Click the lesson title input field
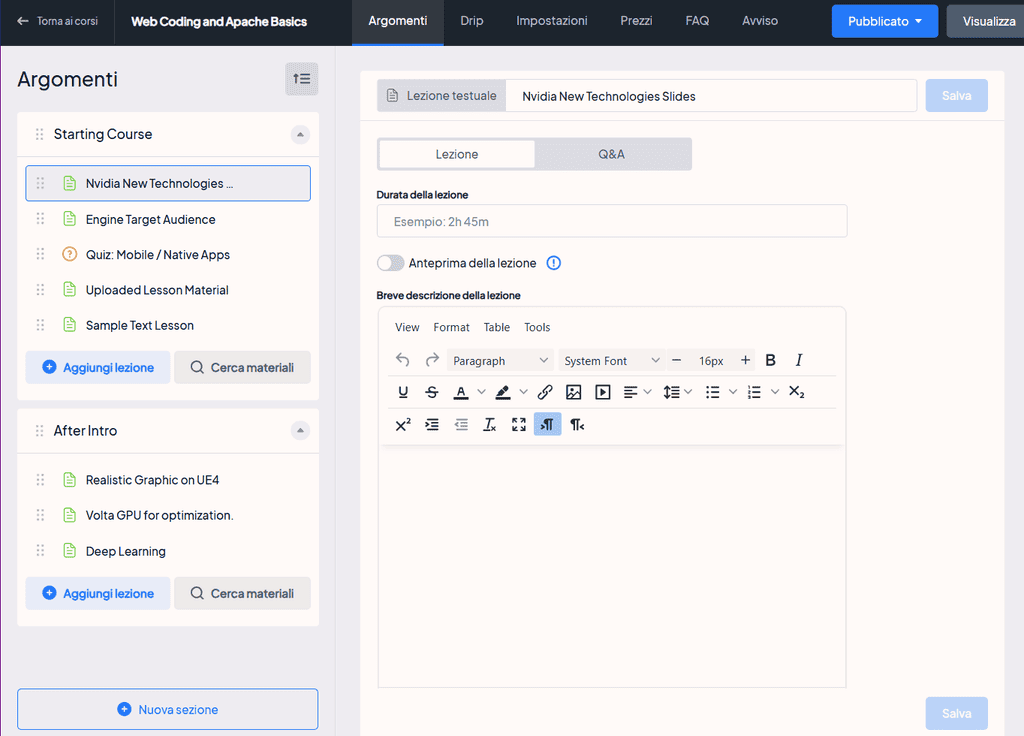The image size is (1024, 736). point(711,96)
